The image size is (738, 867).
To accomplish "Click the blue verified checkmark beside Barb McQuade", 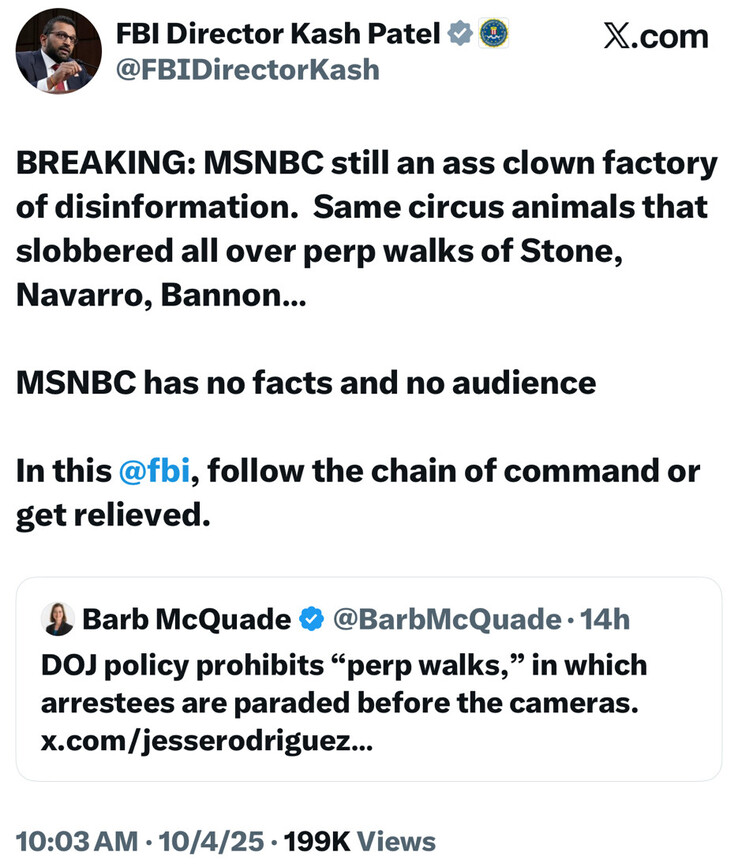I will click(312, 620).
